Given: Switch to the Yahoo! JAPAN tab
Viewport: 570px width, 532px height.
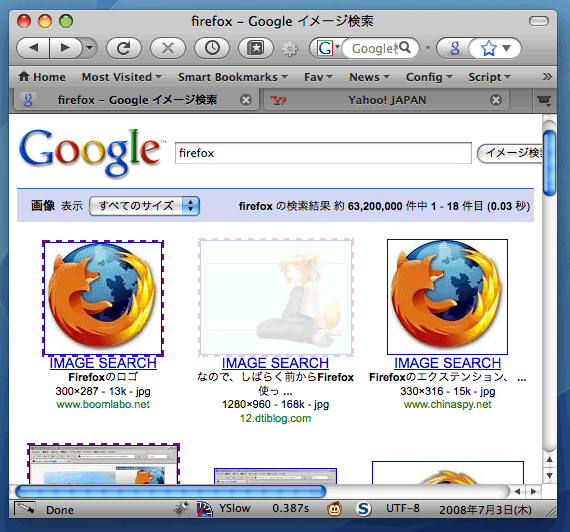Looking at the screenshot, I should coord(386,100).
